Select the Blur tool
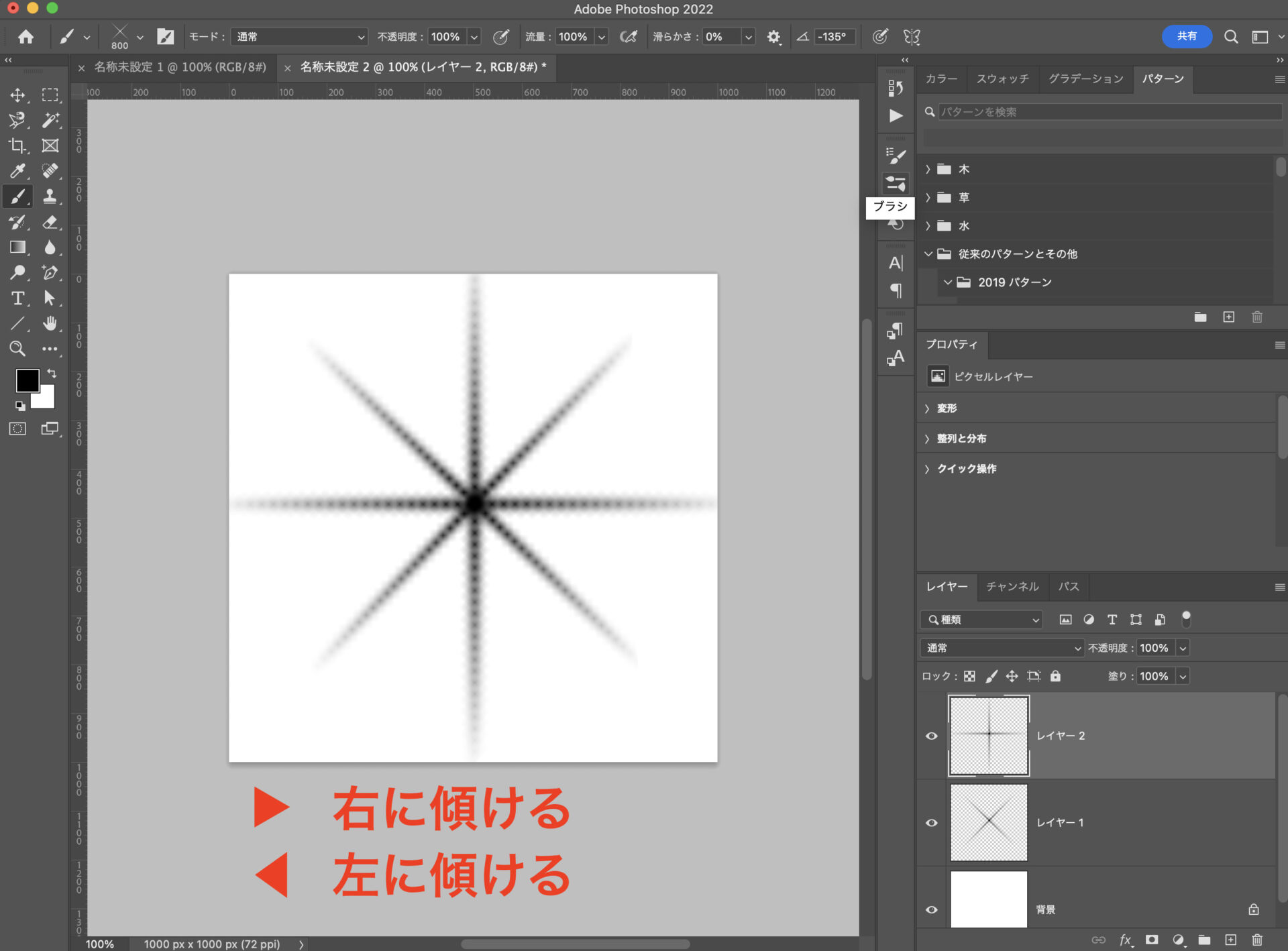The width and height of the screenshot is (1288, 951). click(x=50, y=247)
